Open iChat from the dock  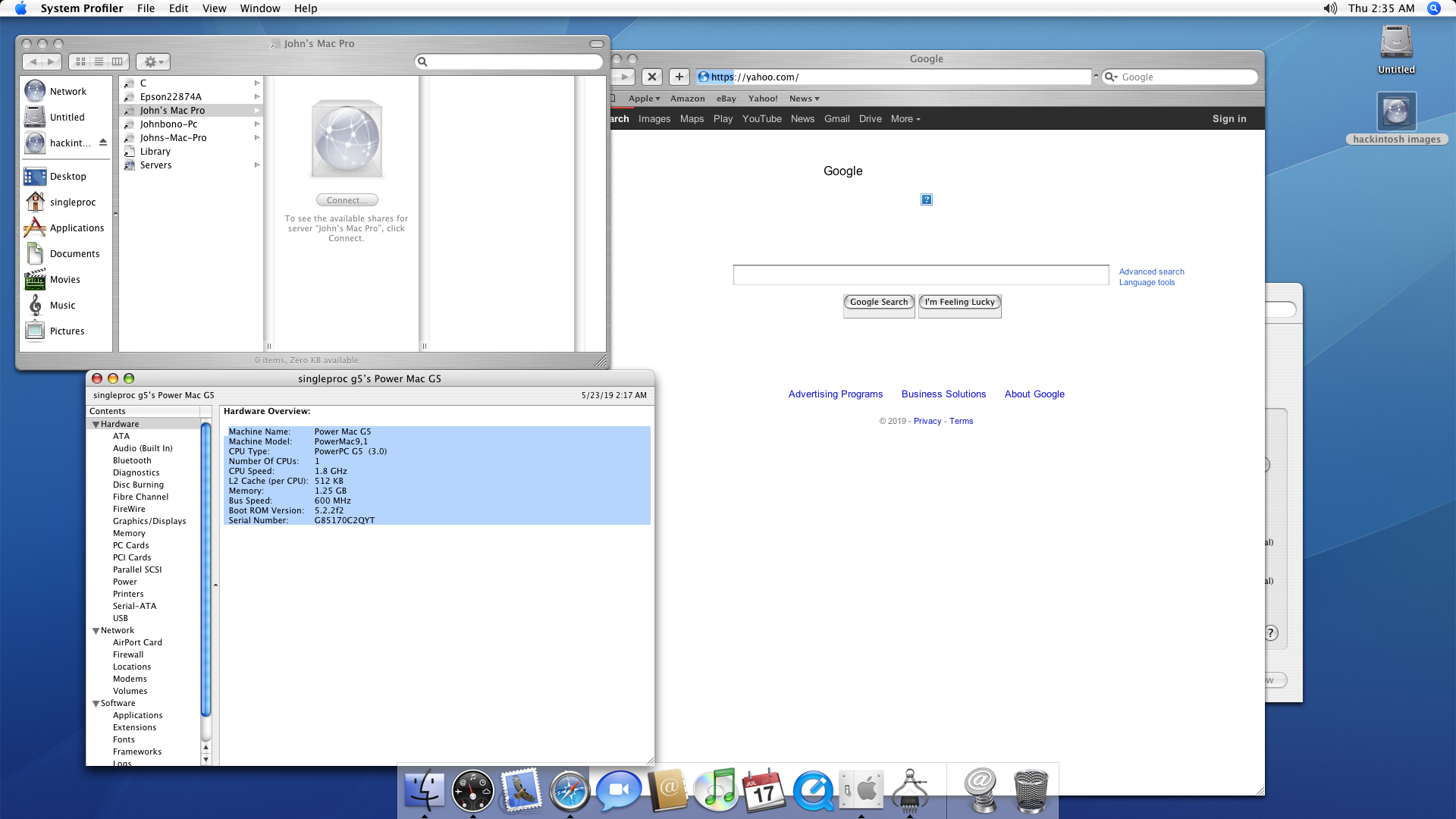pyautogui.click(x=618, y=790)
